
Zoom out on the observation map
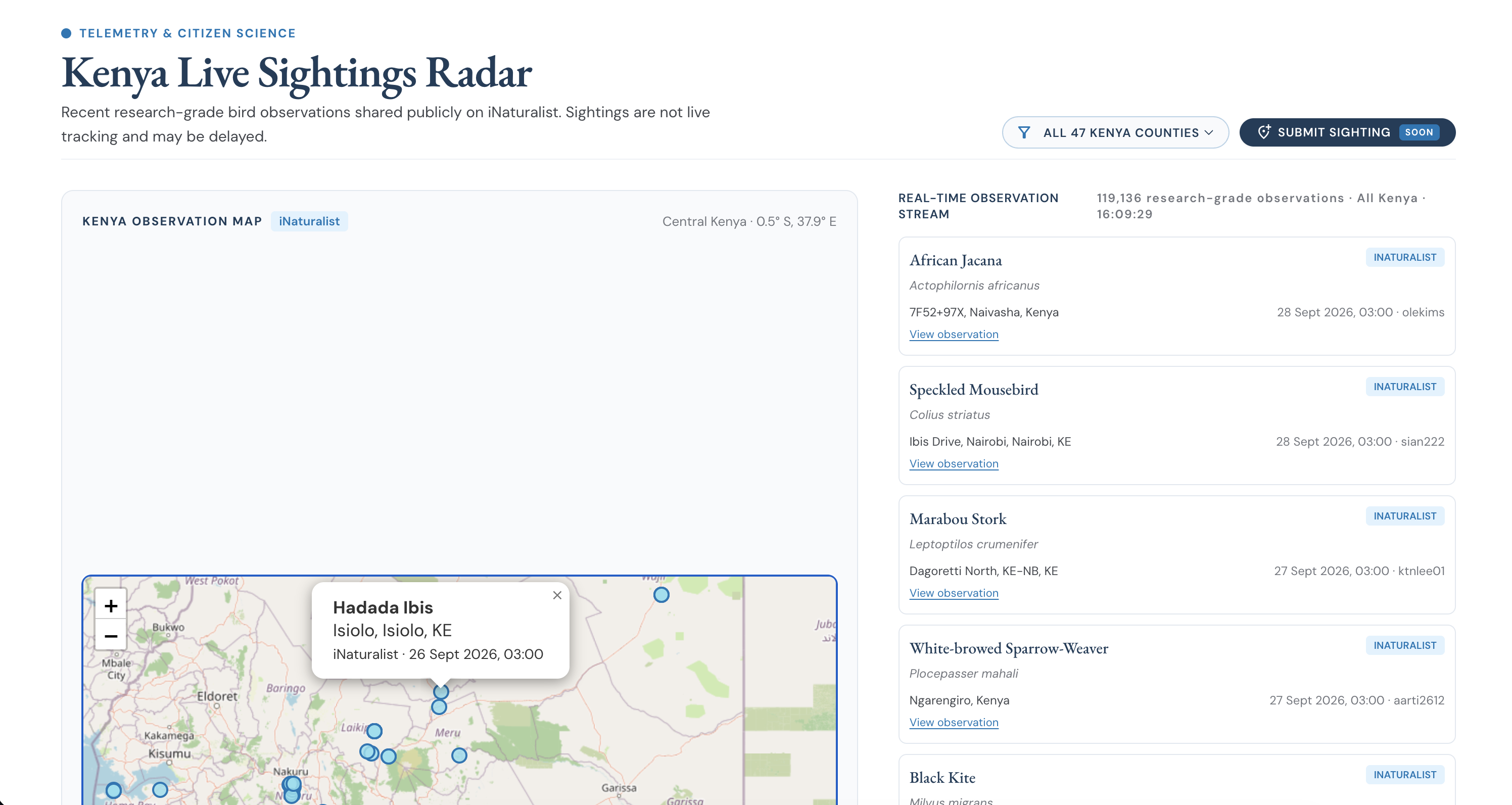click(111, 635)
